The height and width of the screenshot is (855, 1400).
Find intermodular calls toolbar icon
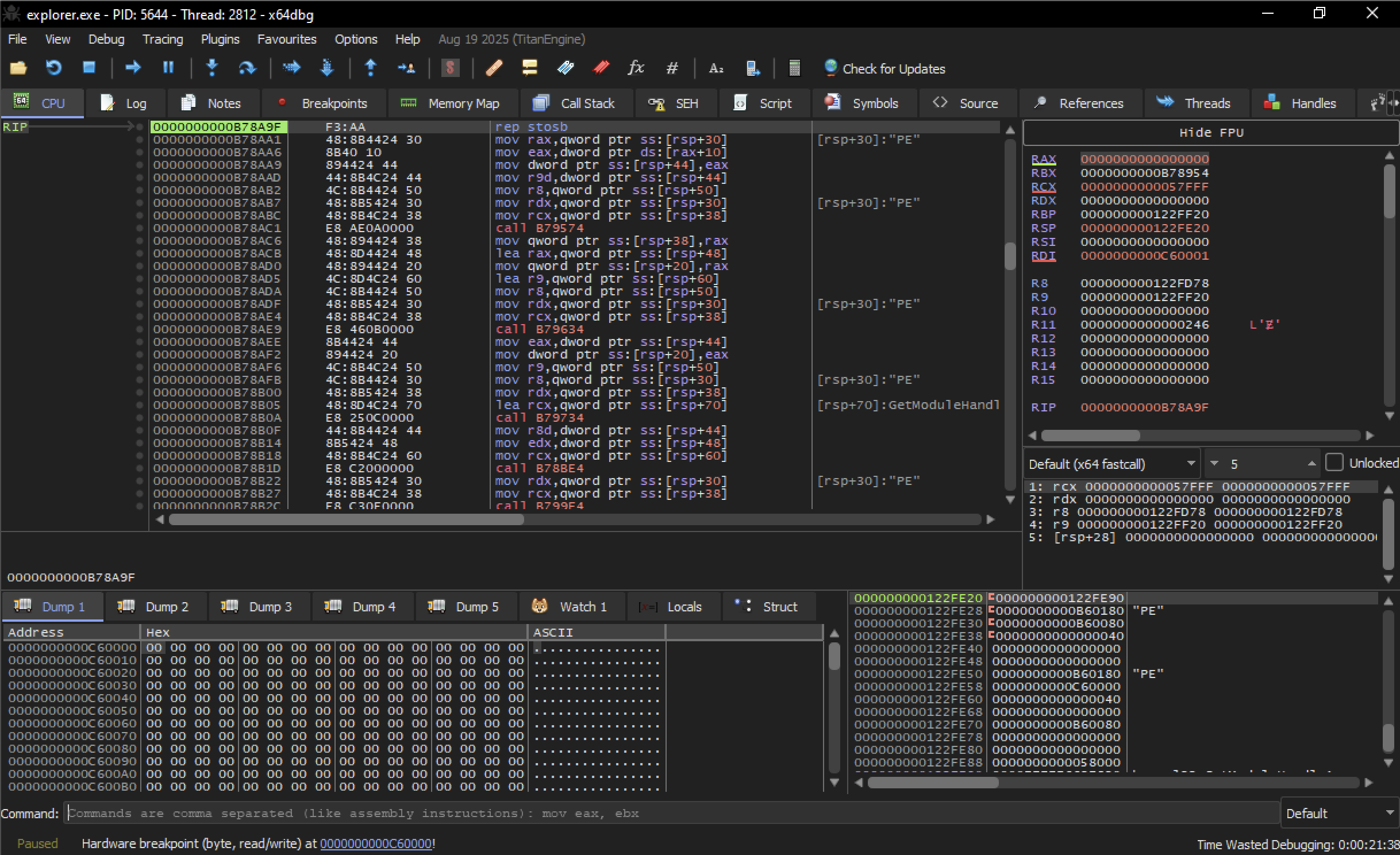click(752, 68)
